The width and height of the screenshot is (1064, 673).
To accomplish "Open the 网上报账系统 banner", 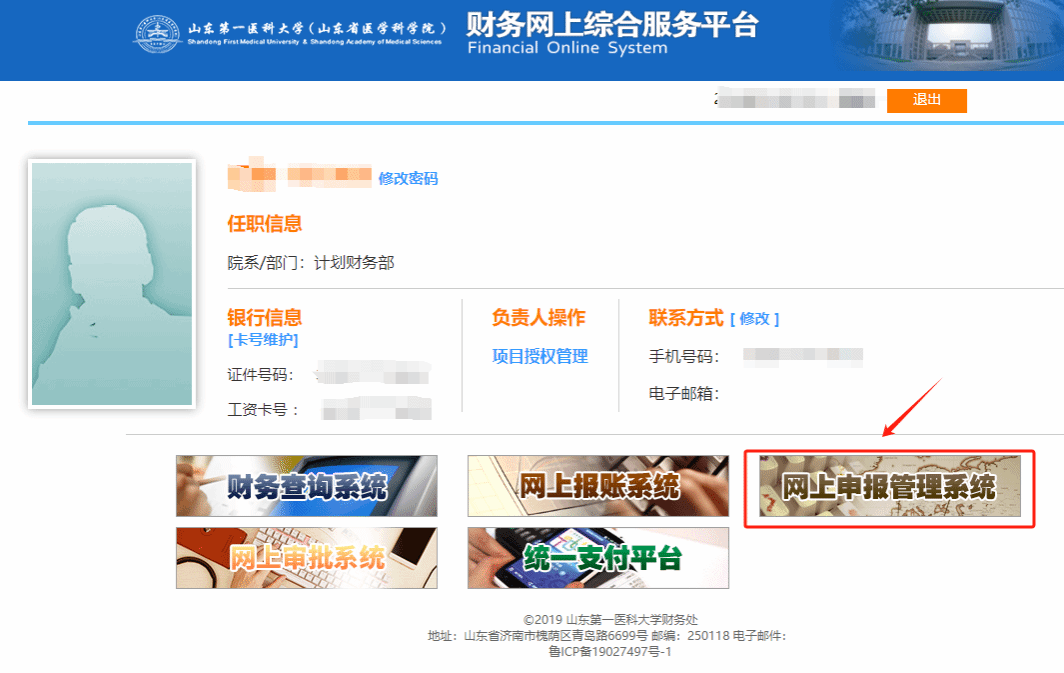I will click(598, 486).
